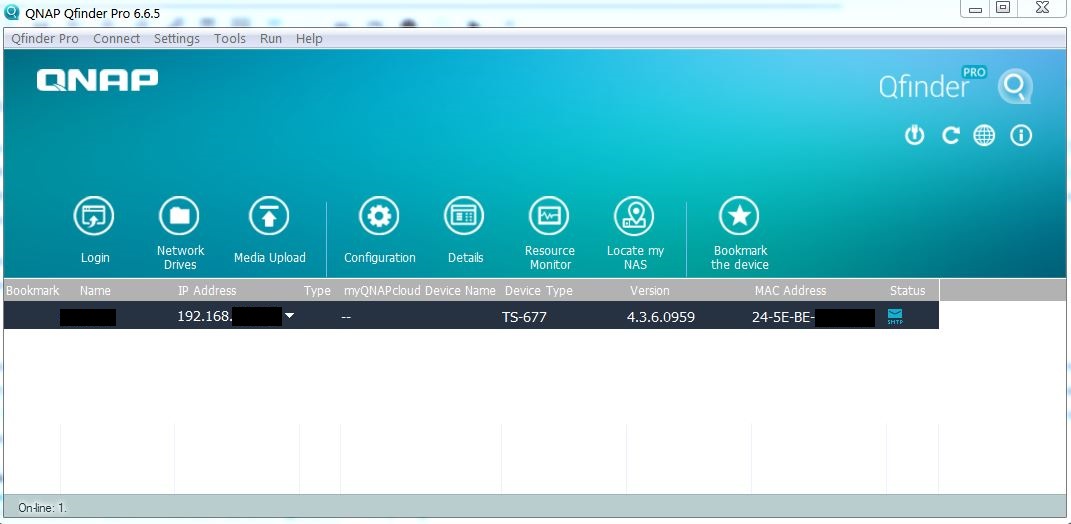Open the Qfinder Pro menu
Image resolution: width=1071 pixels, height=524 pixels.
click(x=45, y=39)
